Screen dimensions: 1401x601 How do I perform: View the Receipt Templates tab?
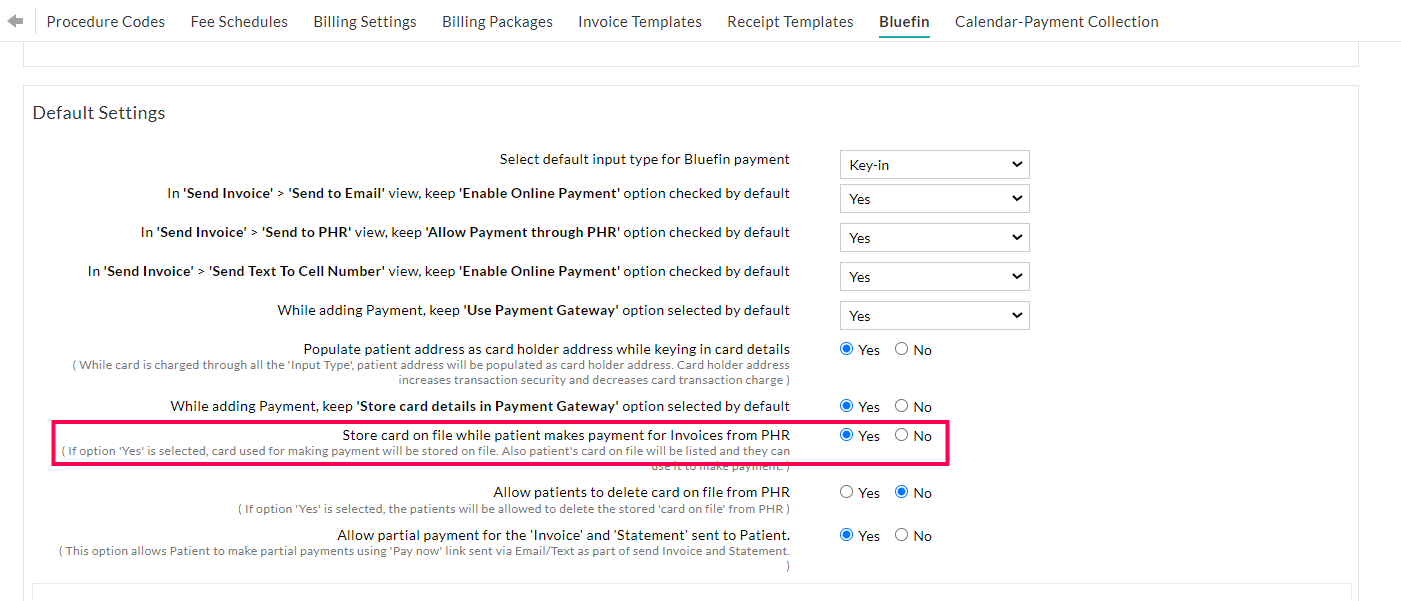click(790, 21)
